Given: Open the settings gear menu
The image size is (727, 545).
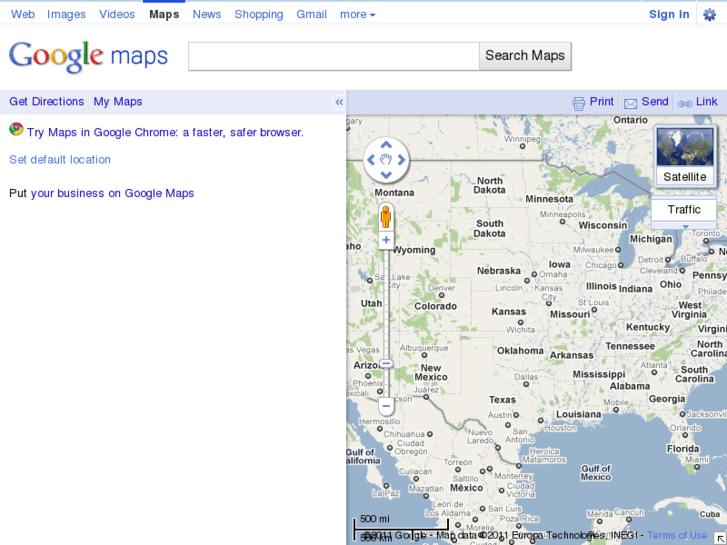Looking at the screenshot, I should (x=709, y=15).
